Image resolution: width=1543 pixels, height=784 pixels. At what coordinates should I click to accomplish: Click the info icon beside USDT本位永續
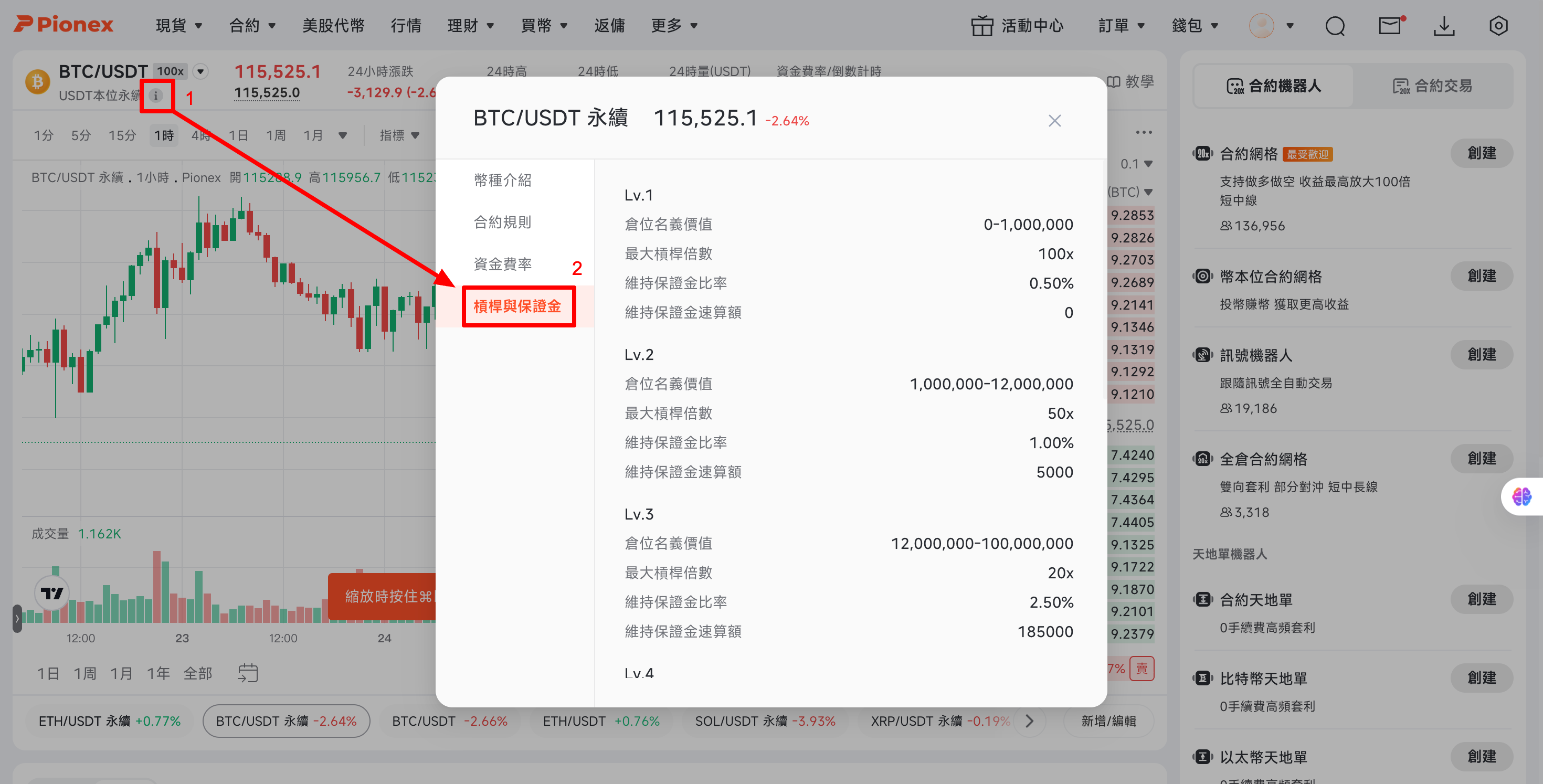[157, 94]
